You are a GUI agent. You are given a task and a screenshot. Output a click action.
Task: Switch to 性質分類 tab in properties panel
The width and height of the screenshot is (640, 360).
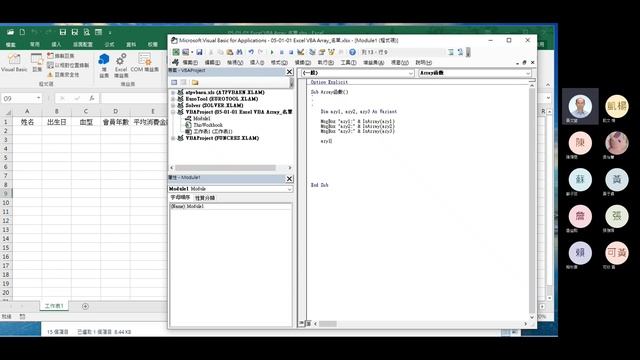point(205,198)
